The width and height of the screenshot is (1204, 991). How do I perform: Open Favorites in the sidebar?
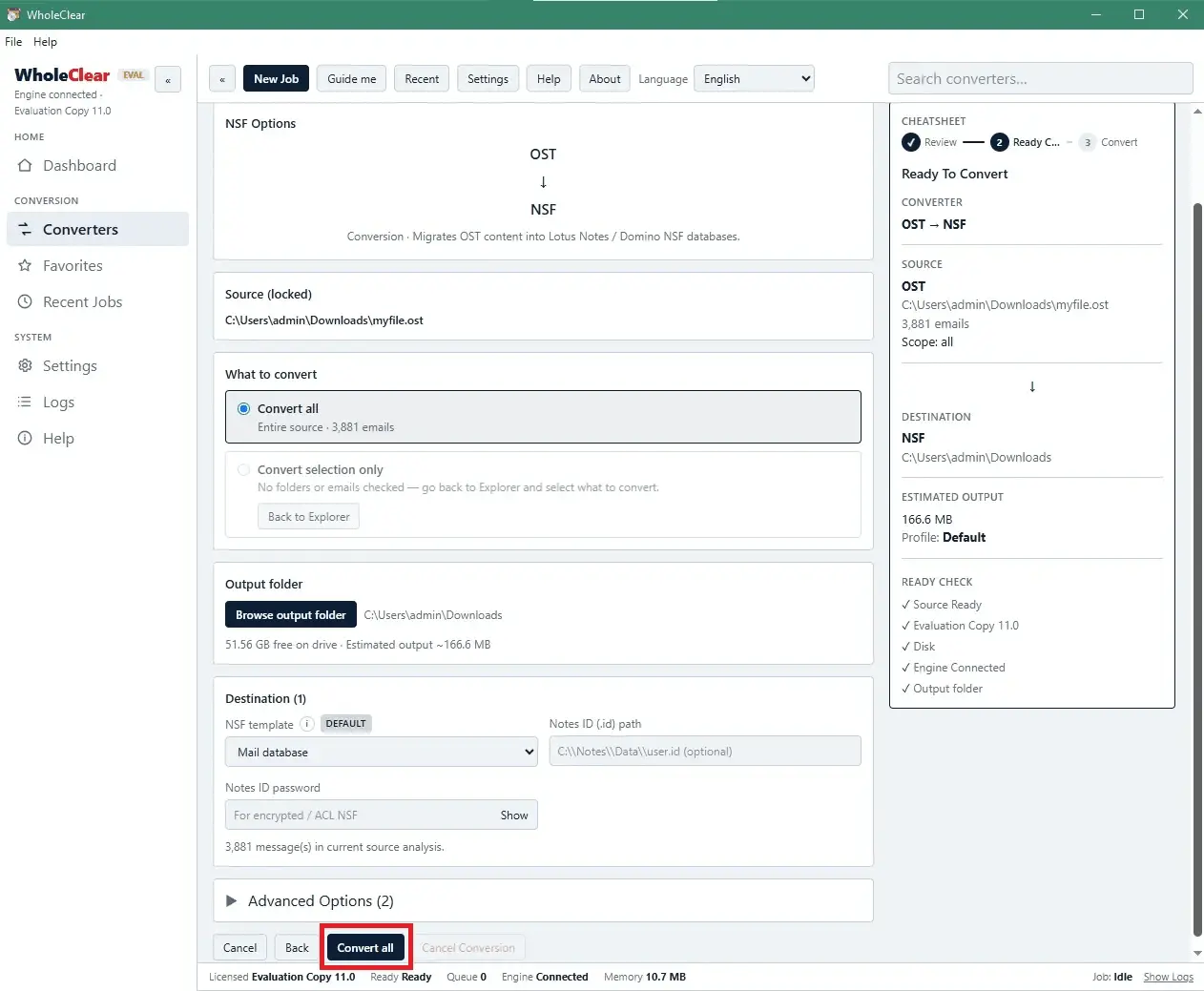pos(97,266)
